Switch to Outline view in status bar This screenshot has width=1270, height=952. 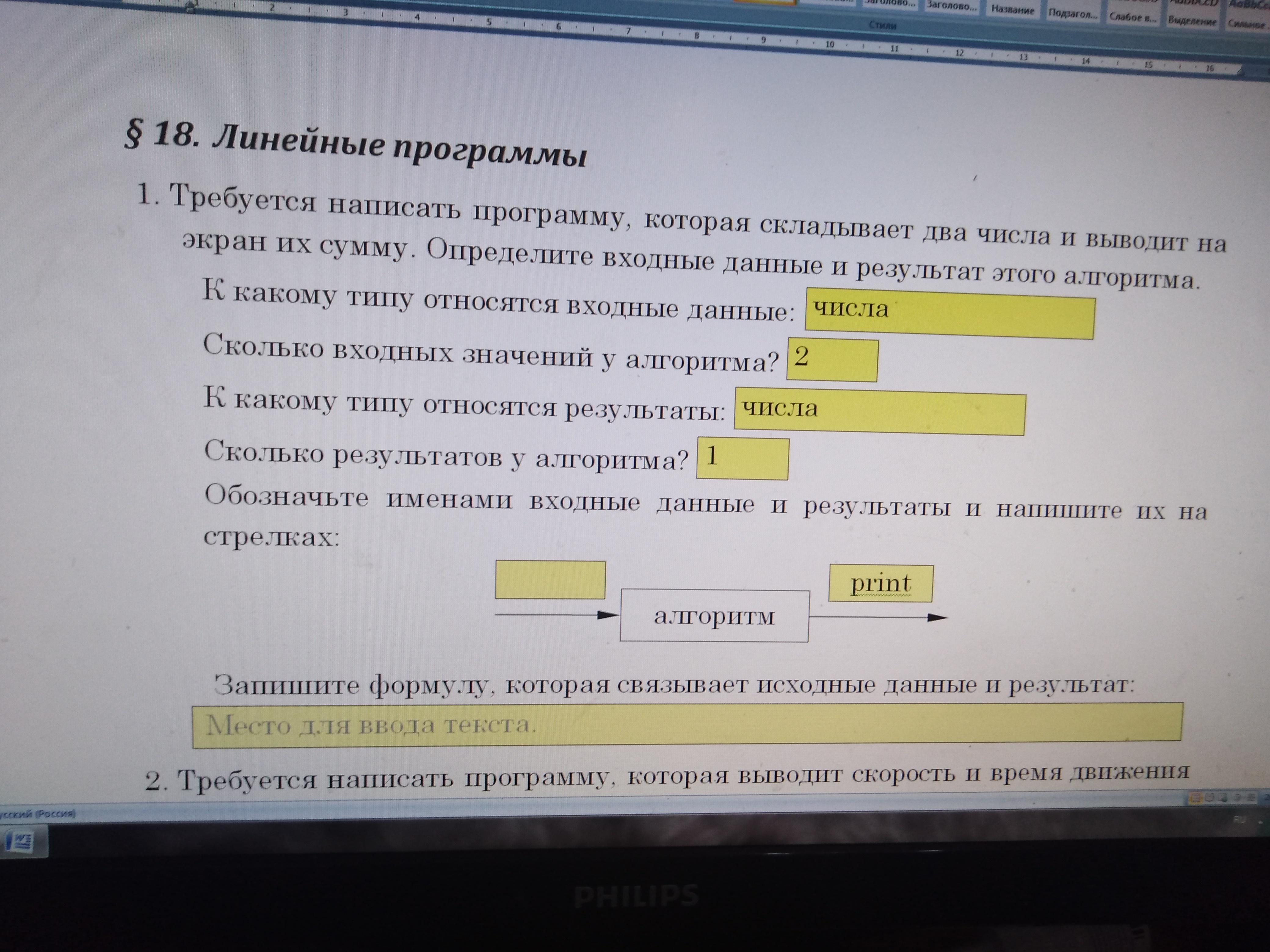tap(1237, 798)
